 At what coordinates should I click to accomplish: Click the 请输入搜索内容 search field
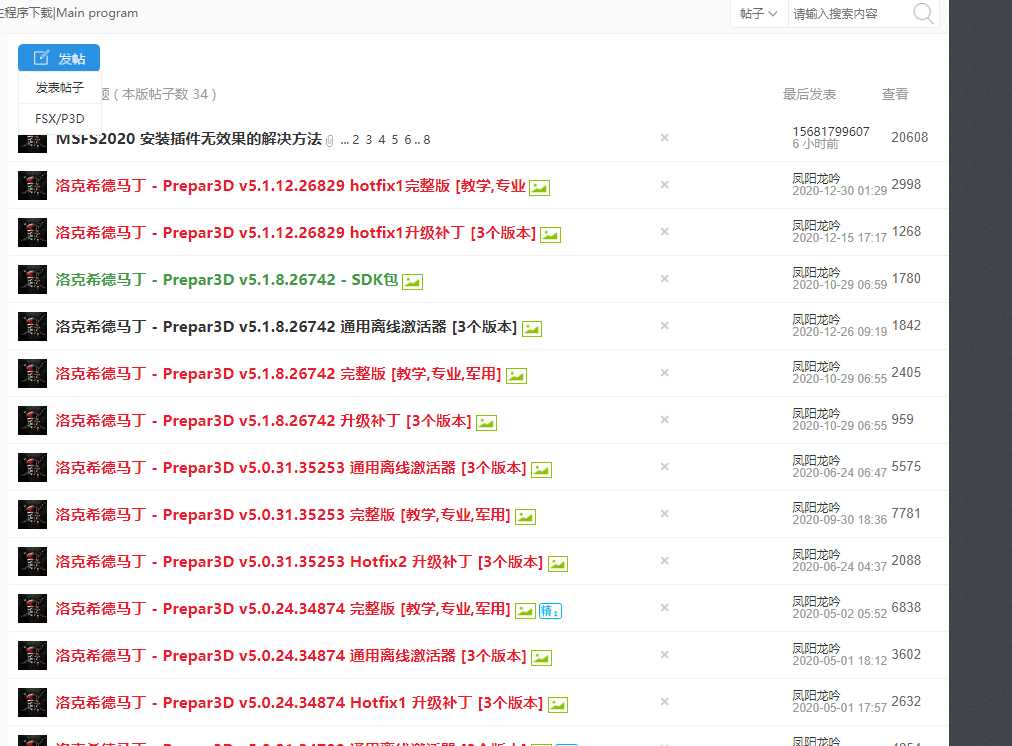click(849, 14)
